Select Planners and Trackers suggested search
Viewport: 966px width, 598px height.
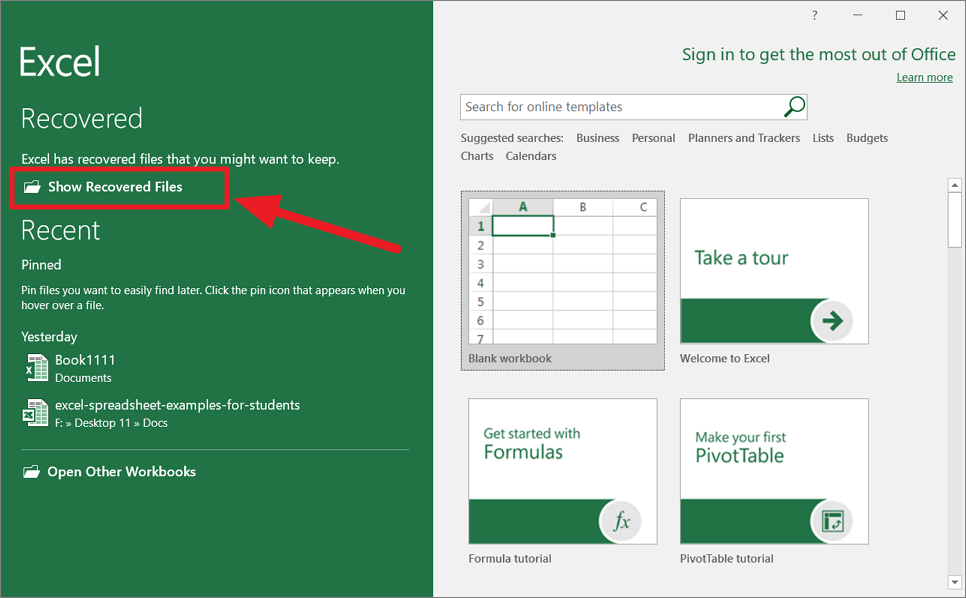[744, 138]
